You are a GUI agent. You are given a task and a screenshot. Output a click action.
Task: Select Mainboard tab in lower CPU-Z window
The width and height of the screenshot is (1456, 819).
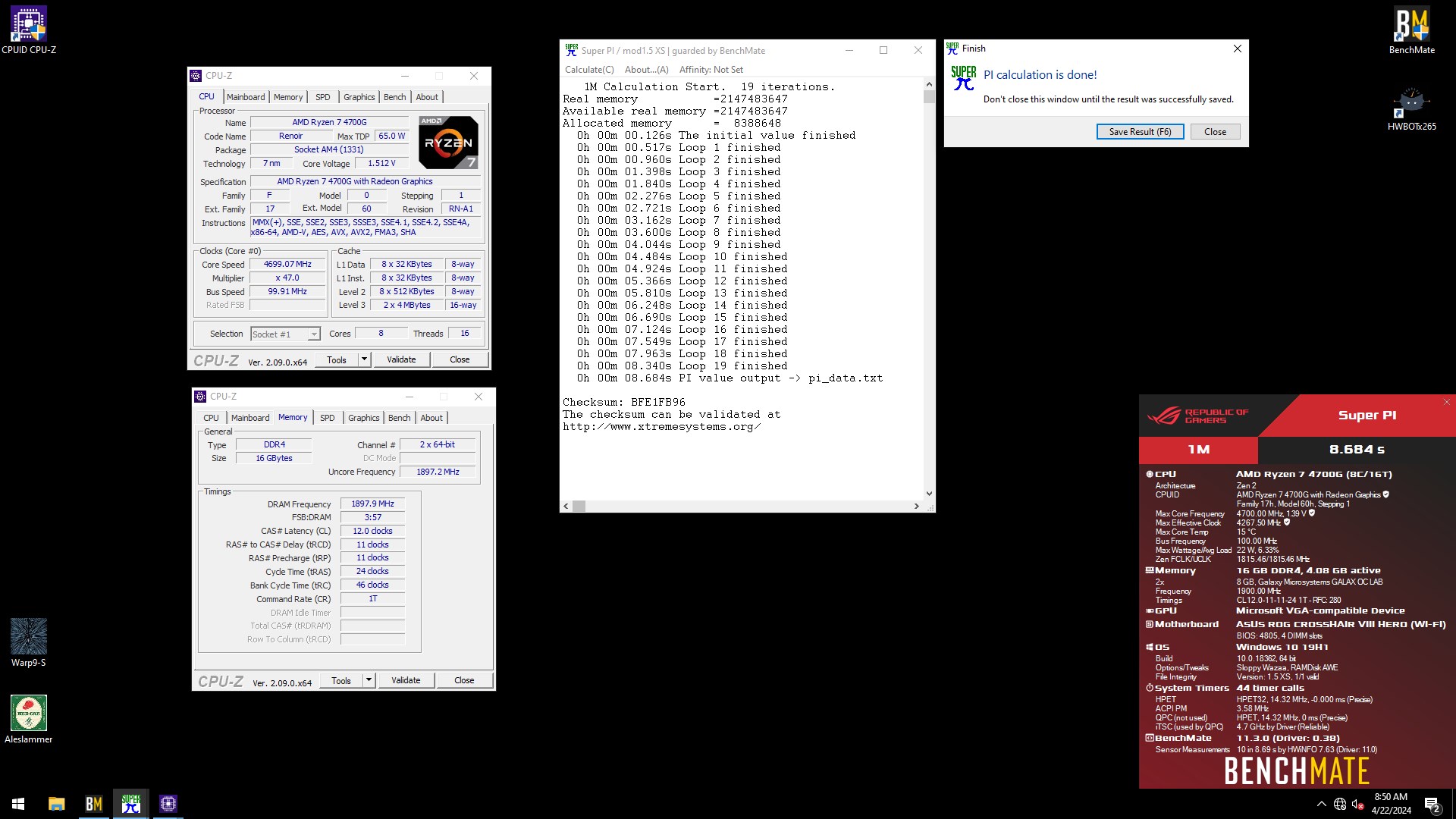point(250,418)
